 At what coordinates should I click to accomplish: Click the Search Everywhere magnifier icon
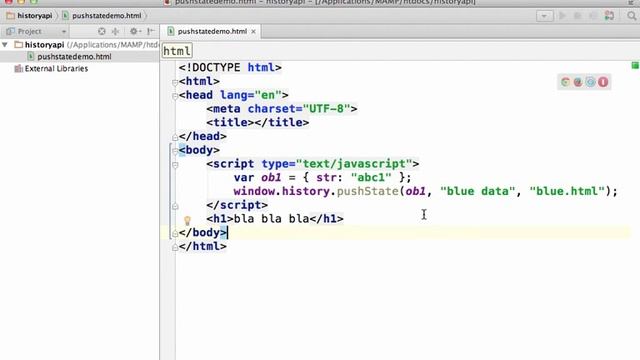click(632, 16)
